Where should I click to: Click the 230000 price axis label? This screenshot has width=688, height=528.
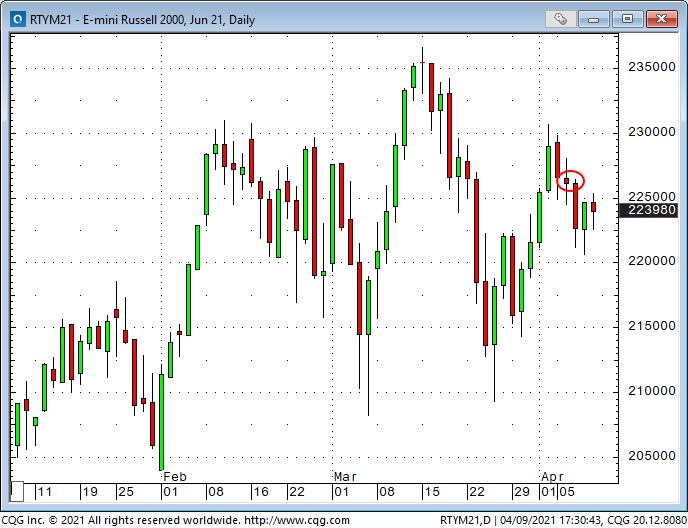(x=652, y=132)
